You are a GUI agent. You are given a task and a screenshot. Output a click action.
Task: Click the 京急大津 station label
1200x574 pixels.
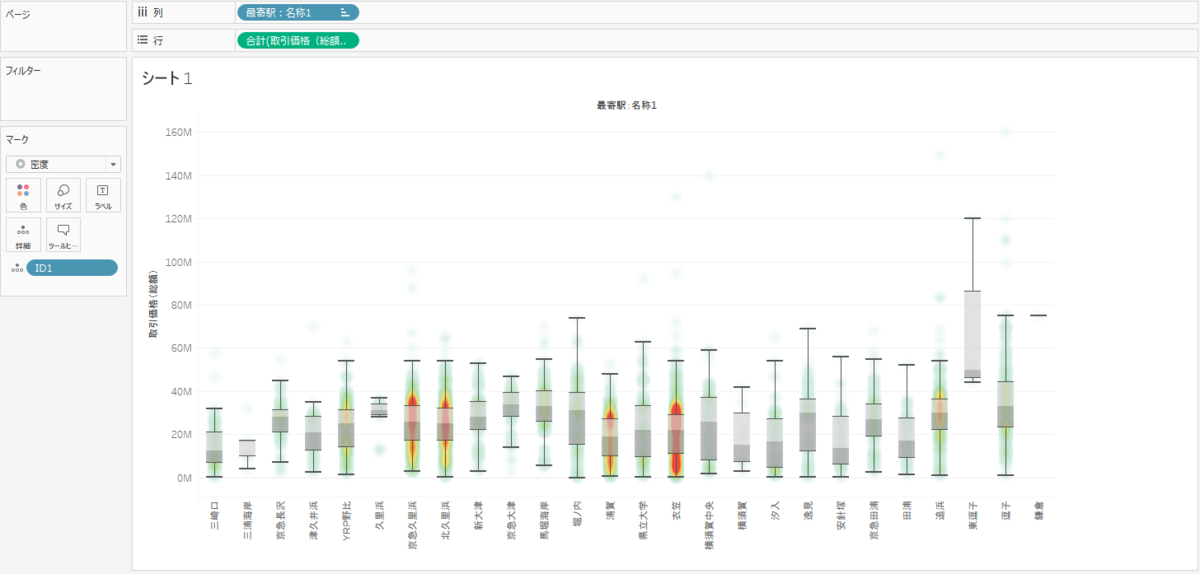(512, 519)
